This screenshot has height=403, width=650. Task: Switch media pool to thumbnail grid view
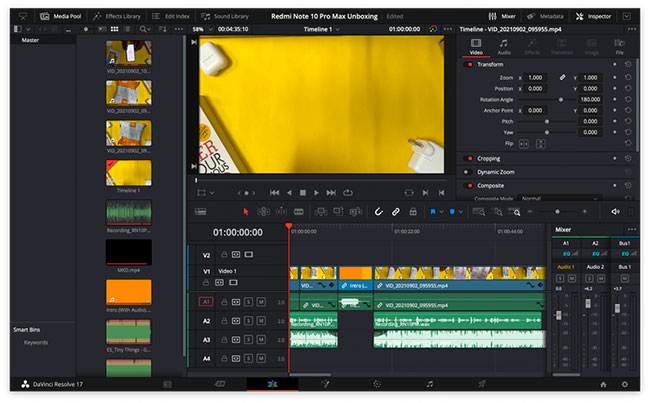[114, 29]
